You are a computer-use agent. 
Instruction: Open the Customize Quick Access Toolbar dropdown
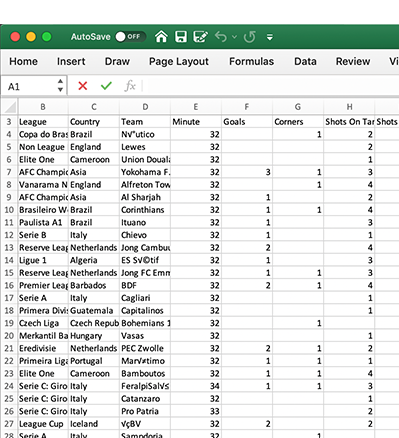click(x=270, y=37)
